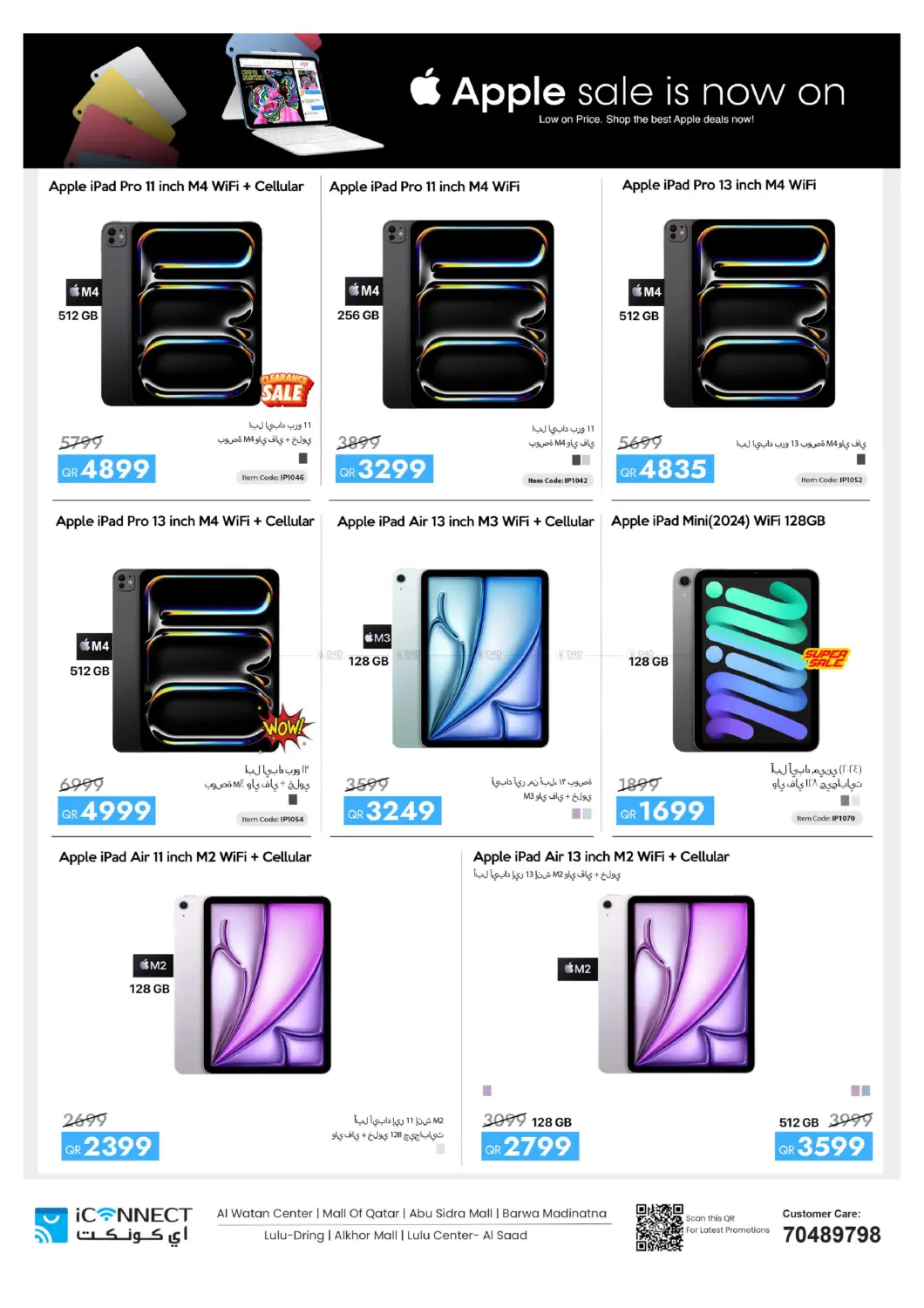Click the iConnect logo icon at the bottom

pos(51,1225)
